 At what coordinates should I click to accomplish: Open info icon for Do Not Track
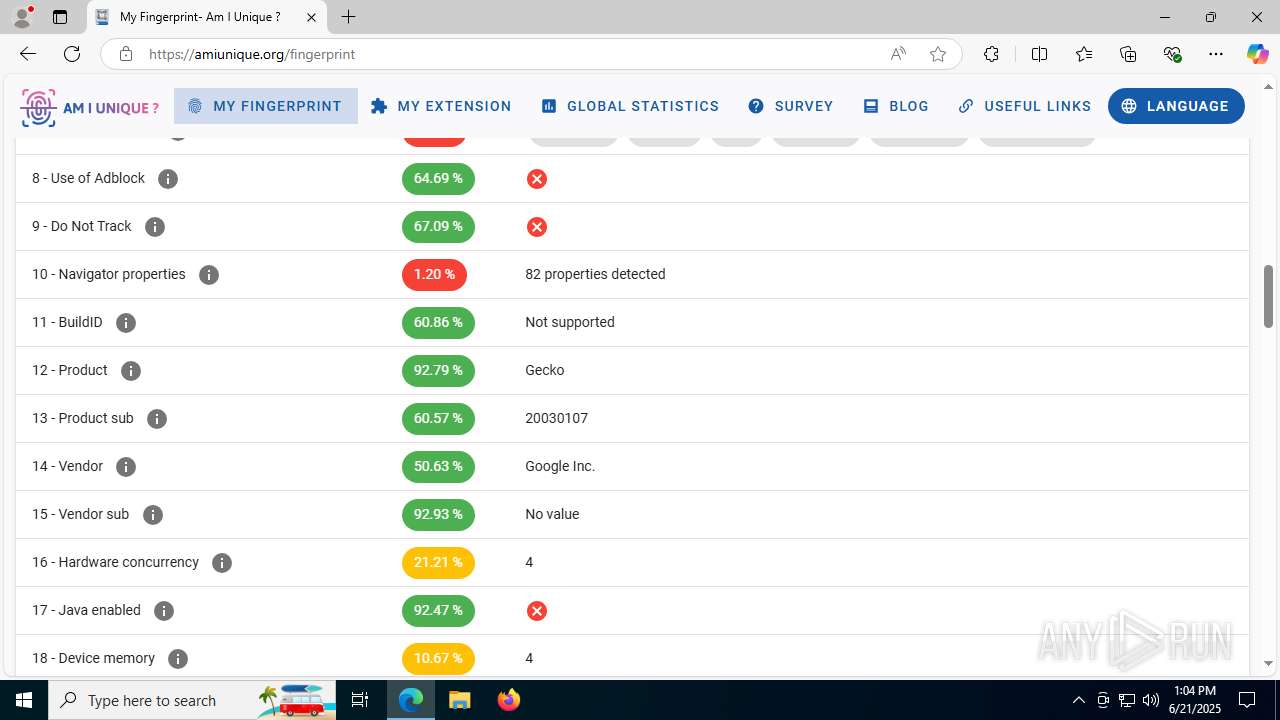155,227
